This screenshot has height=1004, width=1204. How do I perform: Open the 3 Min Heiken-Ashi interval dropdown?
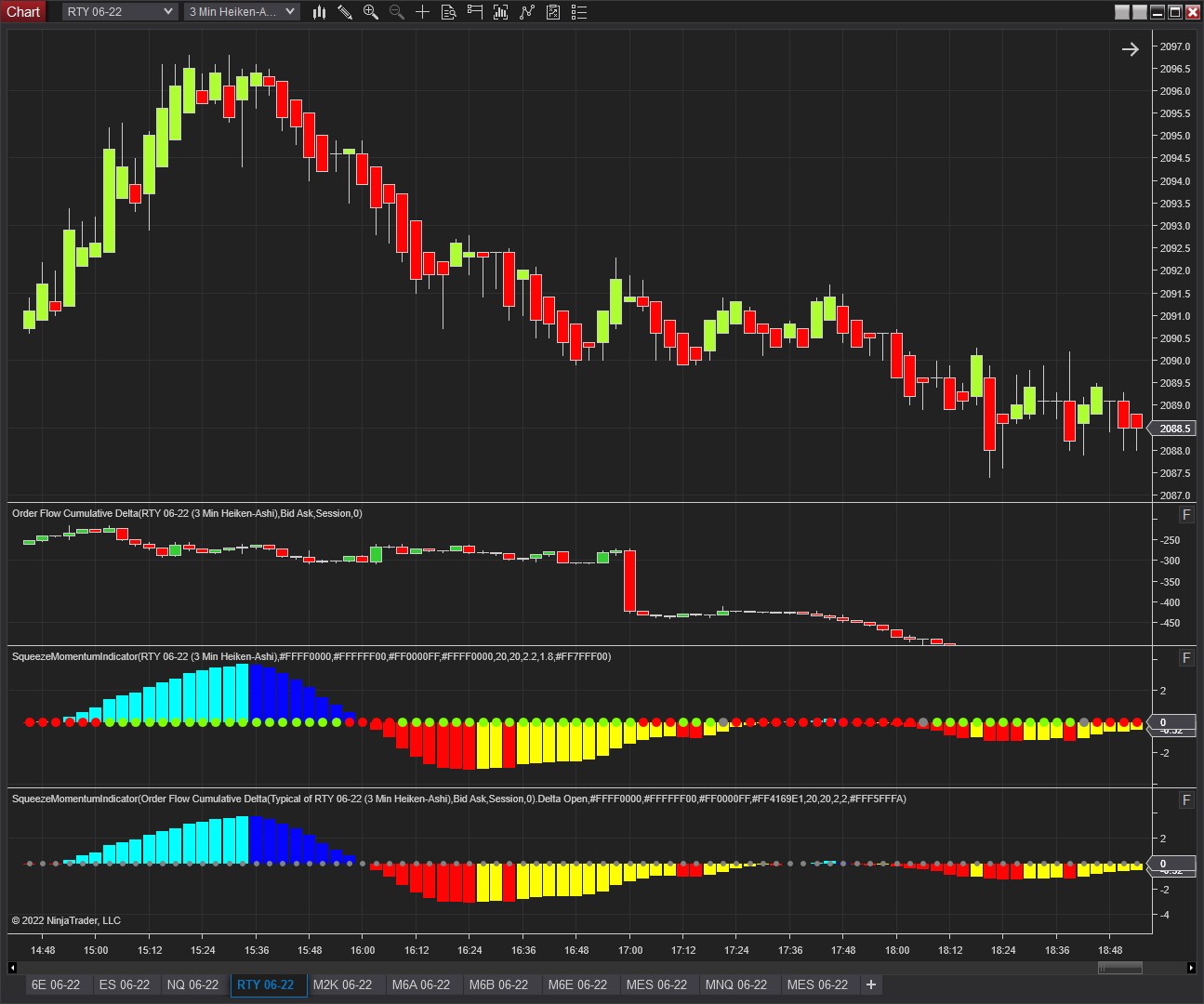point(241,12)
